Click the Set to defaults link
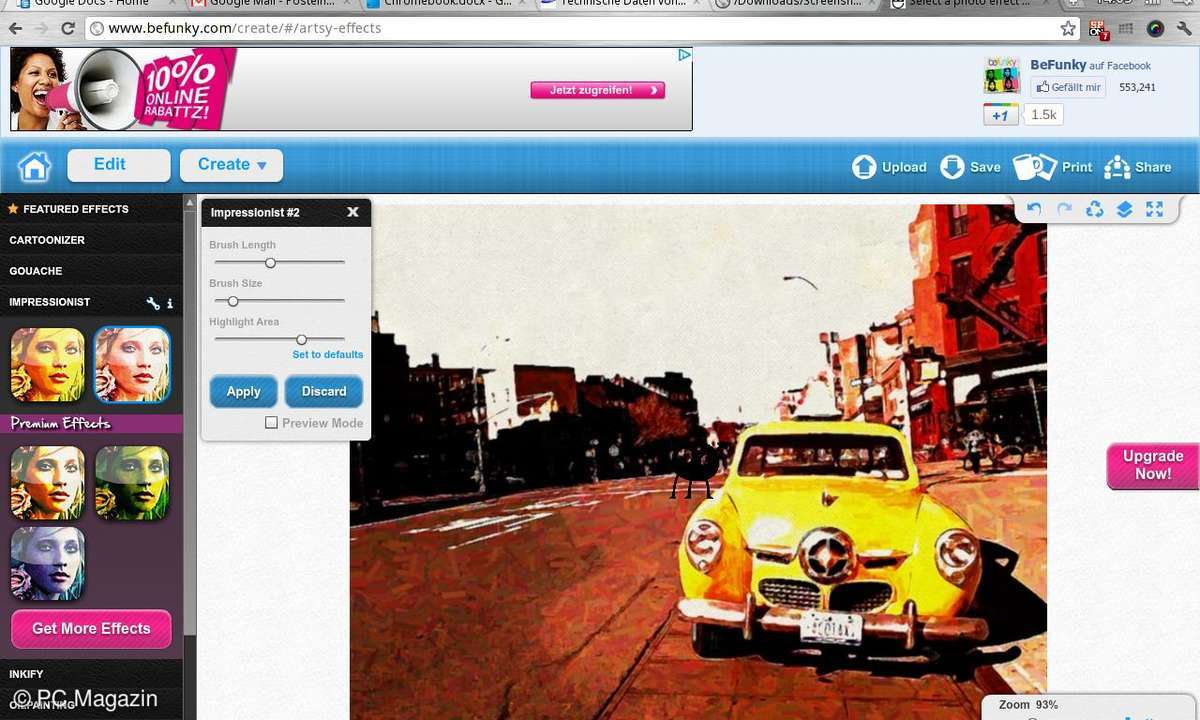The height and width of the screenshot is (720, 1200). click(327, 355)
